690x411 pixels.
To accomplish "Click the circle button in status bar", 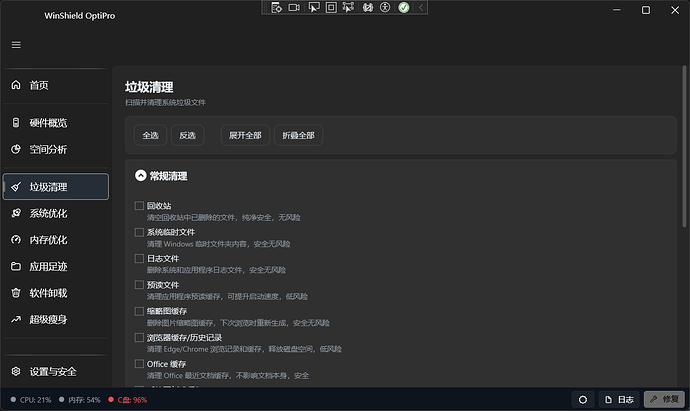I will click(x=583, y=400).
